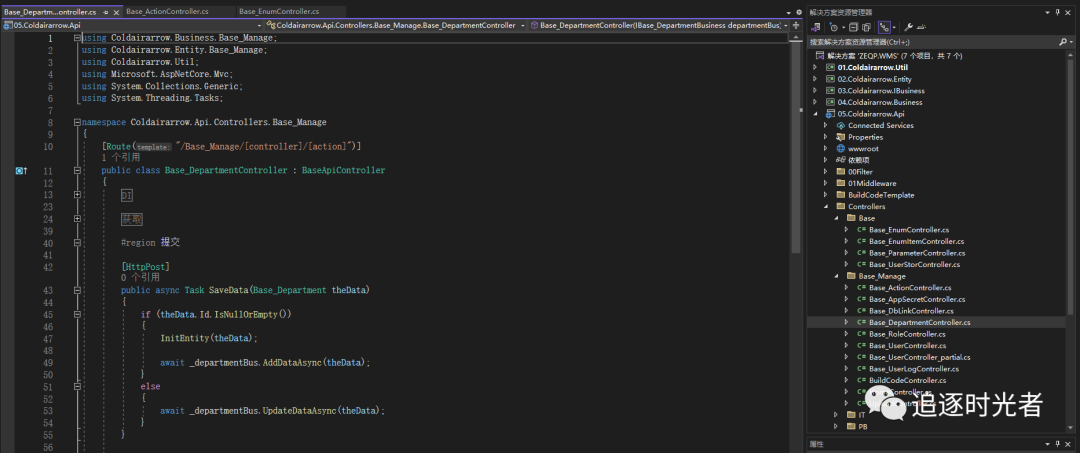Open the editor tab list dropdown arrow
Screen dimensions: 1080x453
tap(789, 12)
